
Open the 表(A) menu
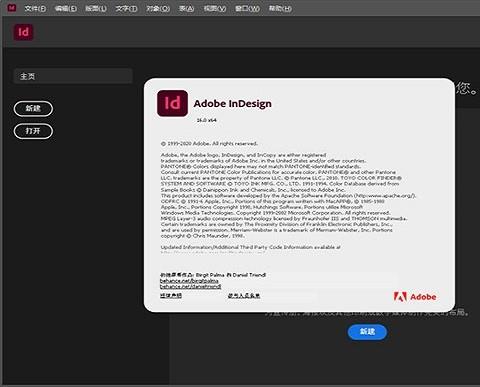(x=186, y=8)
